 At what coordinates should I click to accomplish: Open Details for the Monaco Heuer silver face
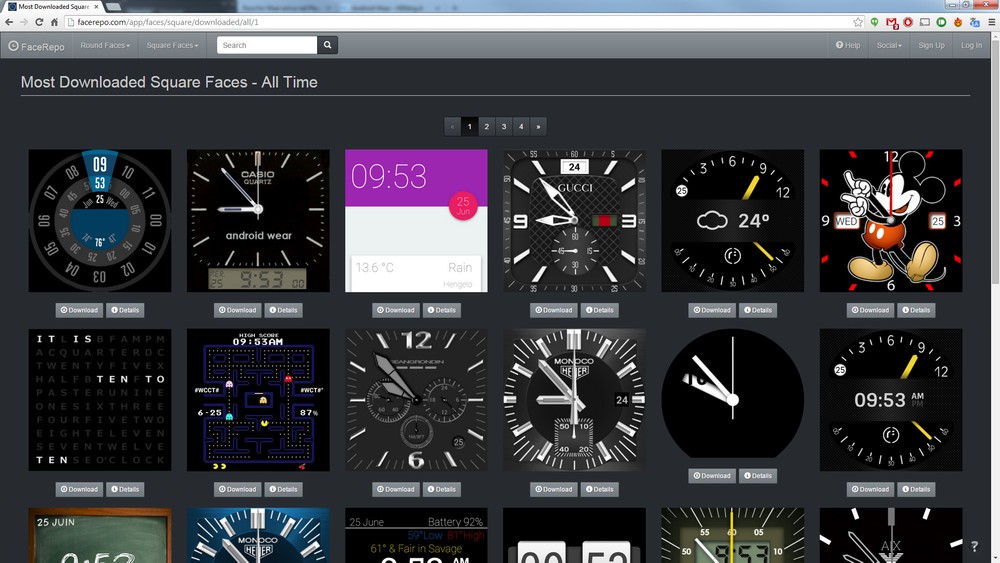tap(599, 489)
